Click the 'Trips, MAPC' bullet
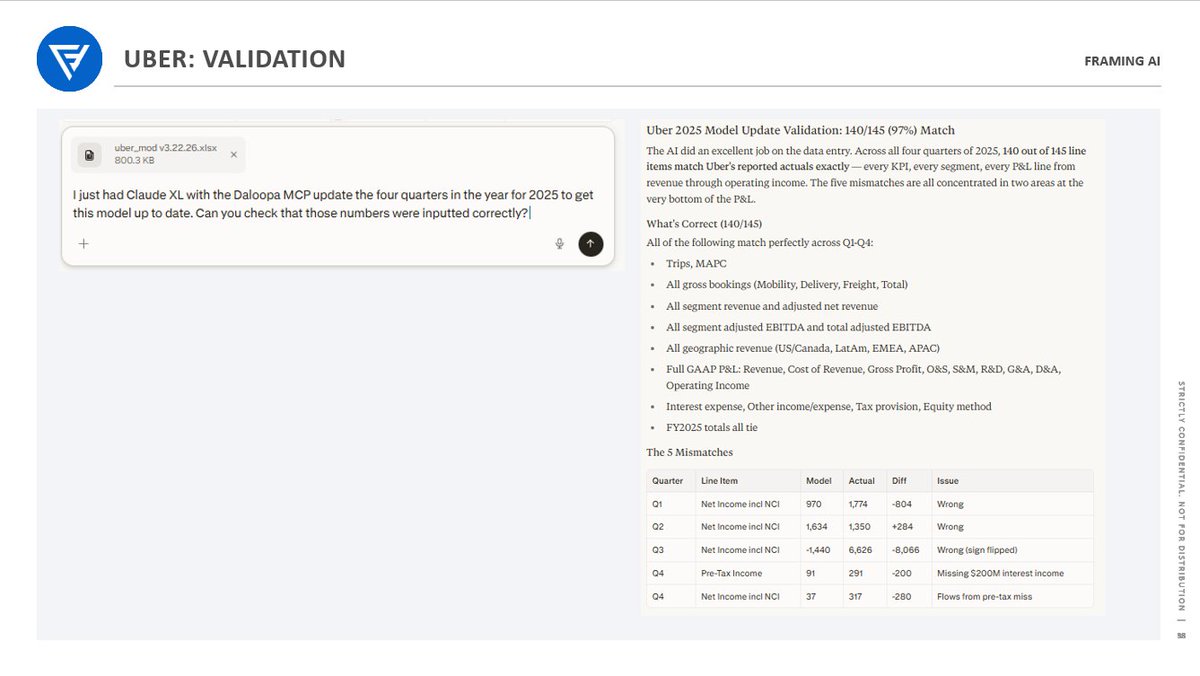Viewport: 1200px width, 676px height. tap(696, 264)
